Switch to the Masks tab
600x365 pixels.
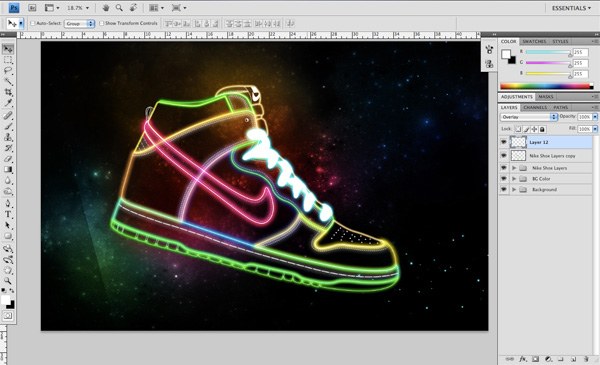(x=546, y=97)
